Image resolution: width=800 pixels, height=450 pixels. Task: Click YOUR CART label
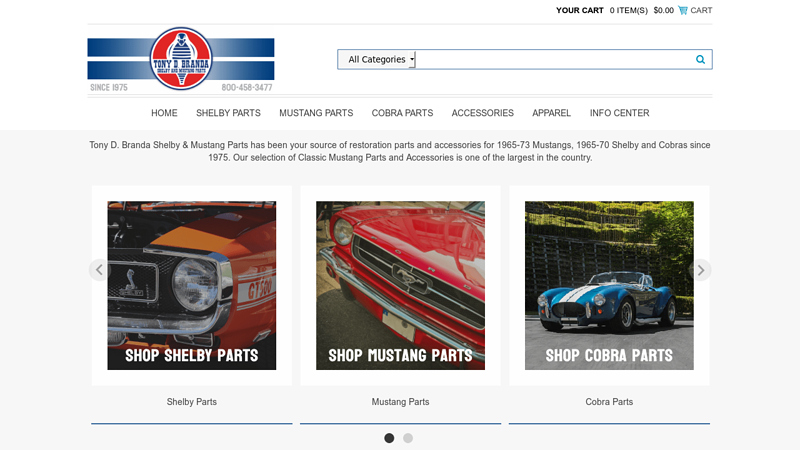click(580, 10)
